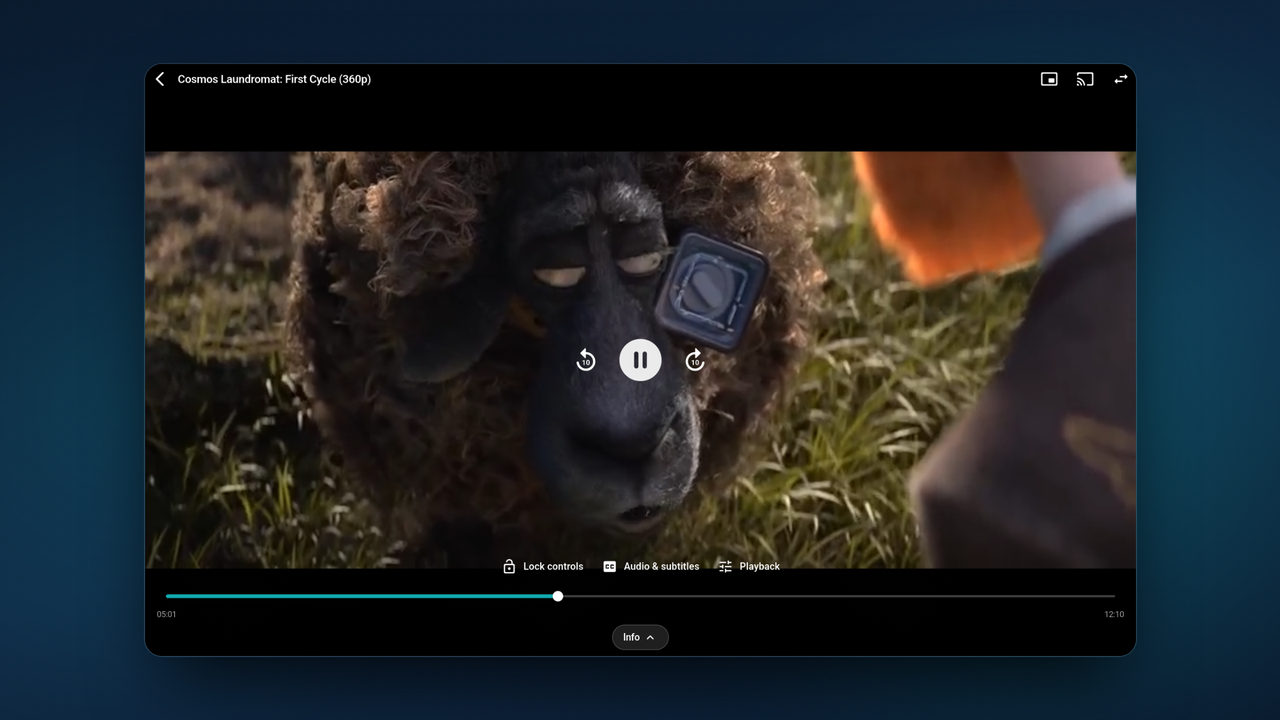Click the elapsed time 05:01
The image size is (1280, 720).
tap(167, 614)
